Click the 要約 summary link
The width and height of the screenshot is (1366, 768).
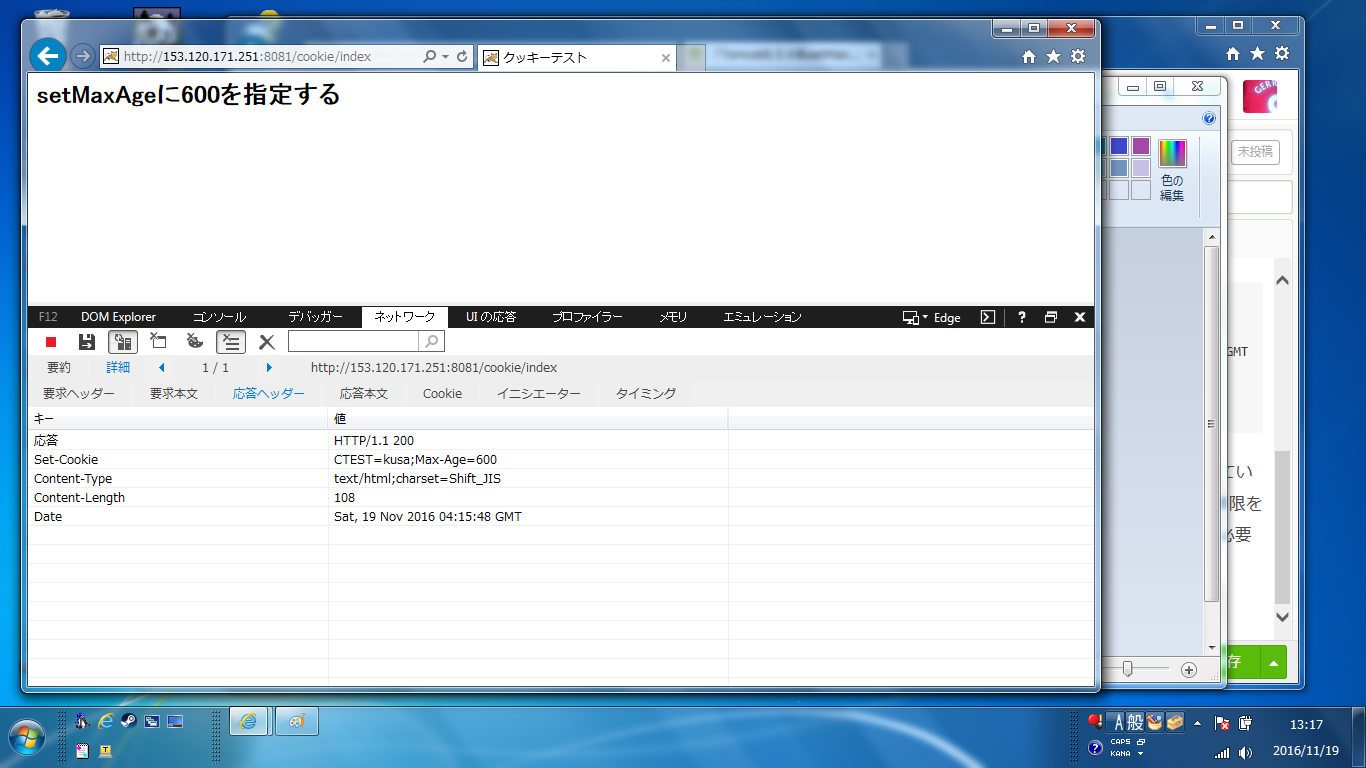(x=57, y=367)
